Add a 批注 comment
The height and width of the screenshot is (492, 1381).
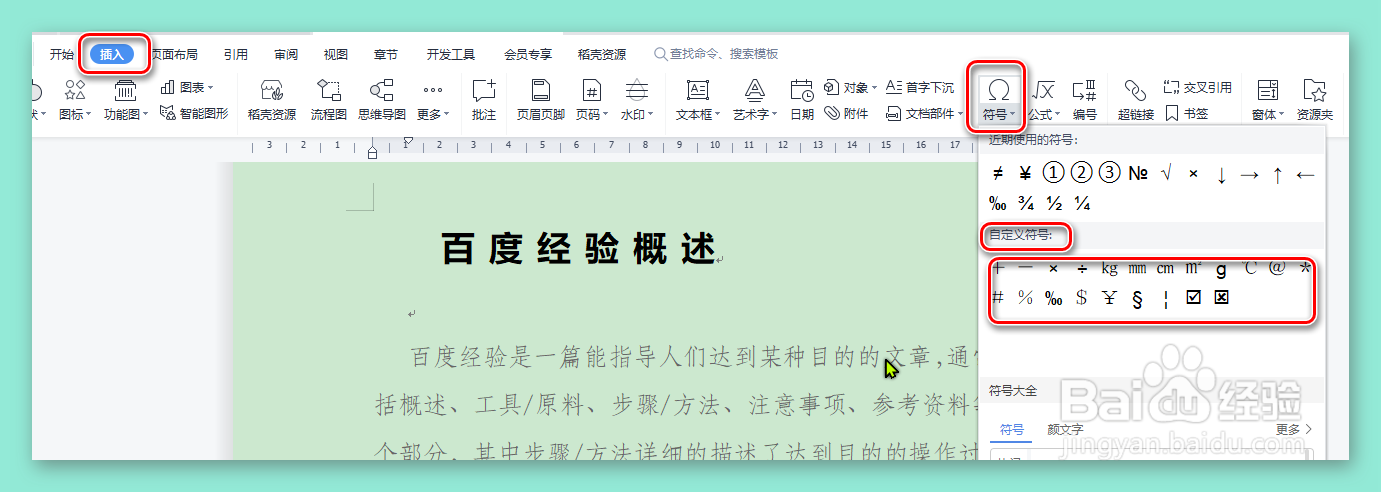(x=484, y=100)
